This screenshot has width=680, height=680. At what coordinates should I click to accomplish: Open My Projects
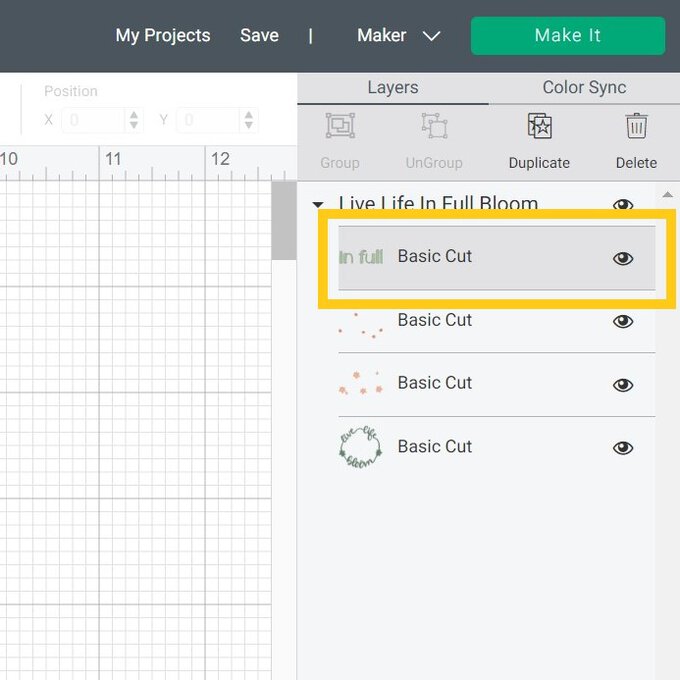coord(163,36)
